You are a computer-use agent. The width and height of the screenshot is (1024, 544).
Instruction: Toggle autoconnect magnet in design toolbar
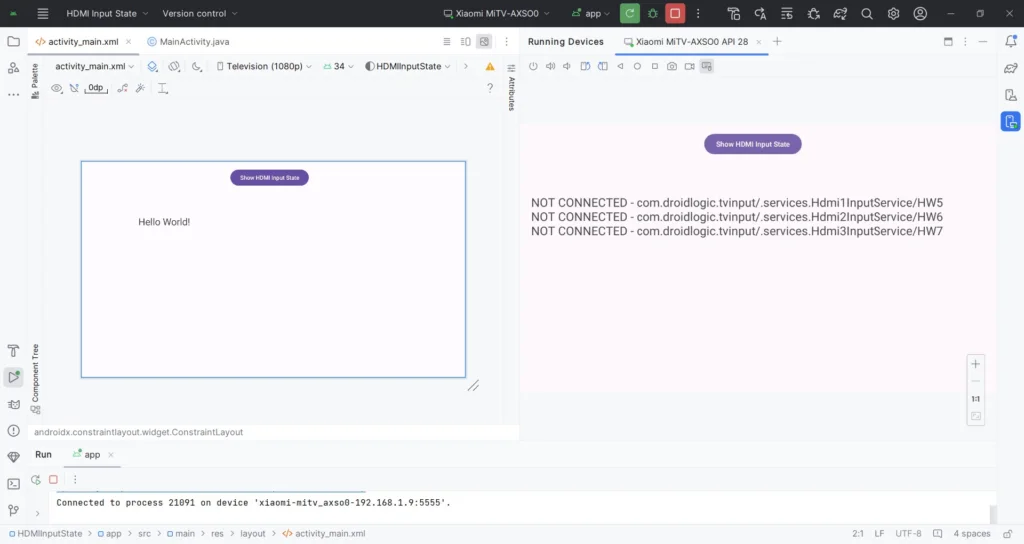click(74, 88)
